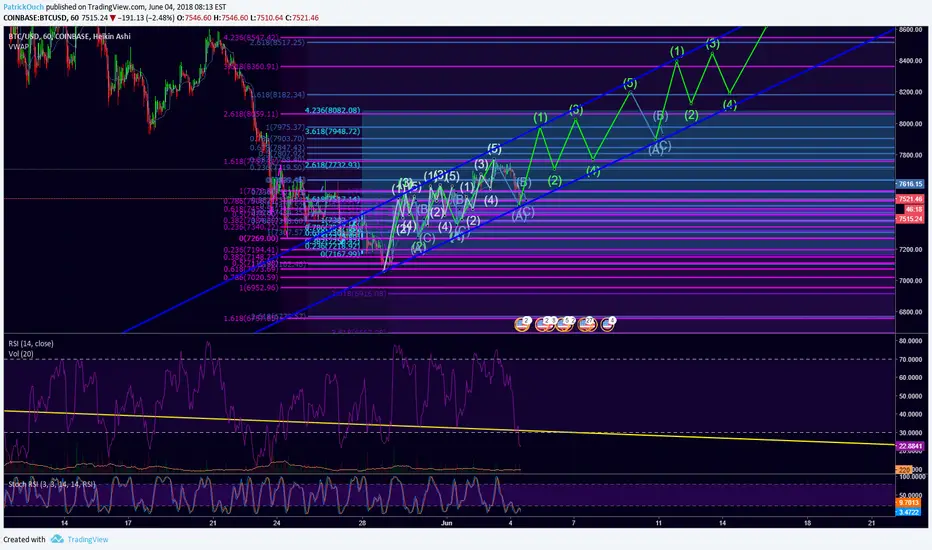
Task: Click the L:7510.64 low value
Action: click(x=267, y=18)
